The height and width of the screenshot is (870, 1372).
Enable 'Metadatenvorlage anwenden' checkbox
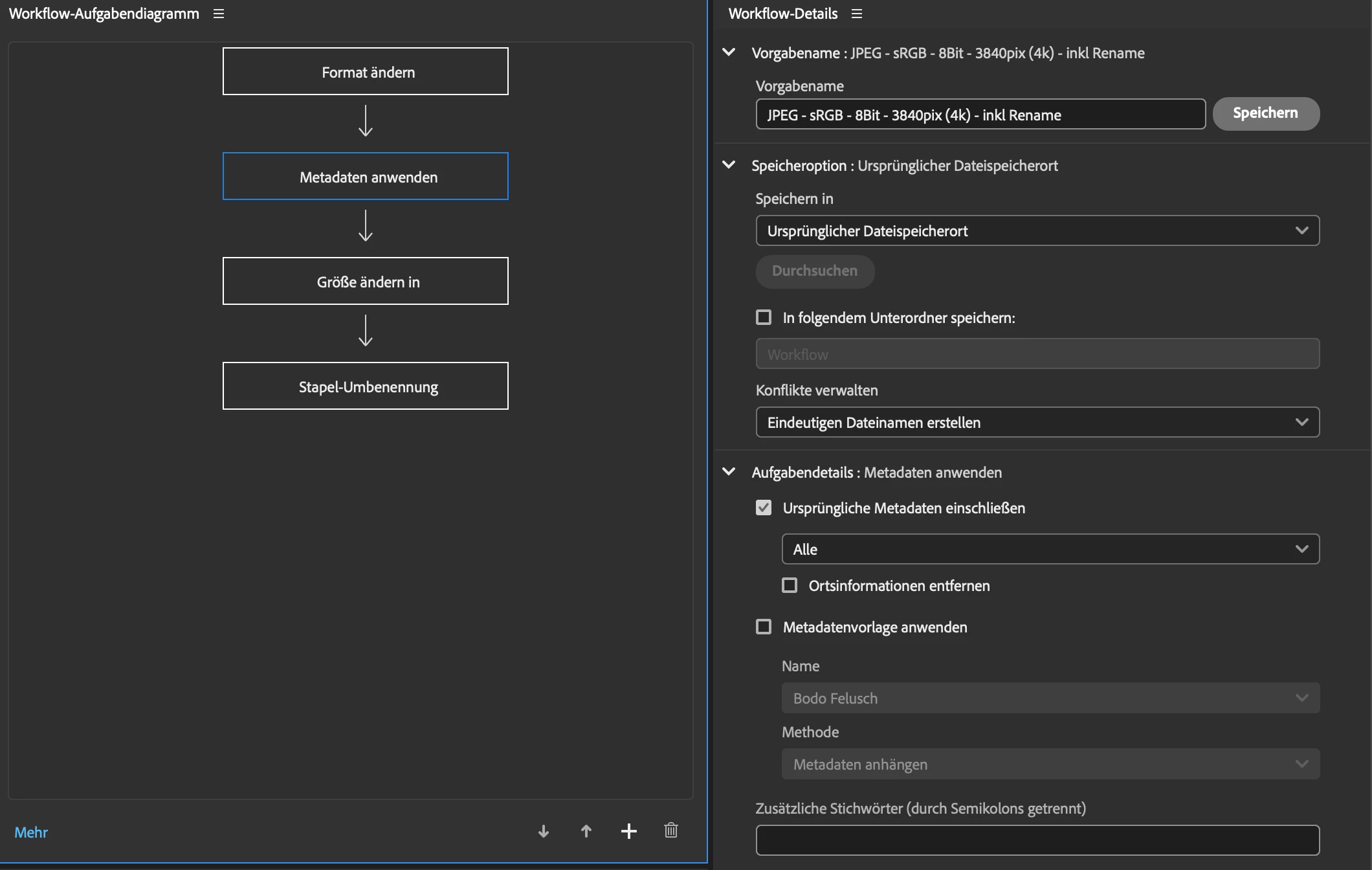point(764,627)
